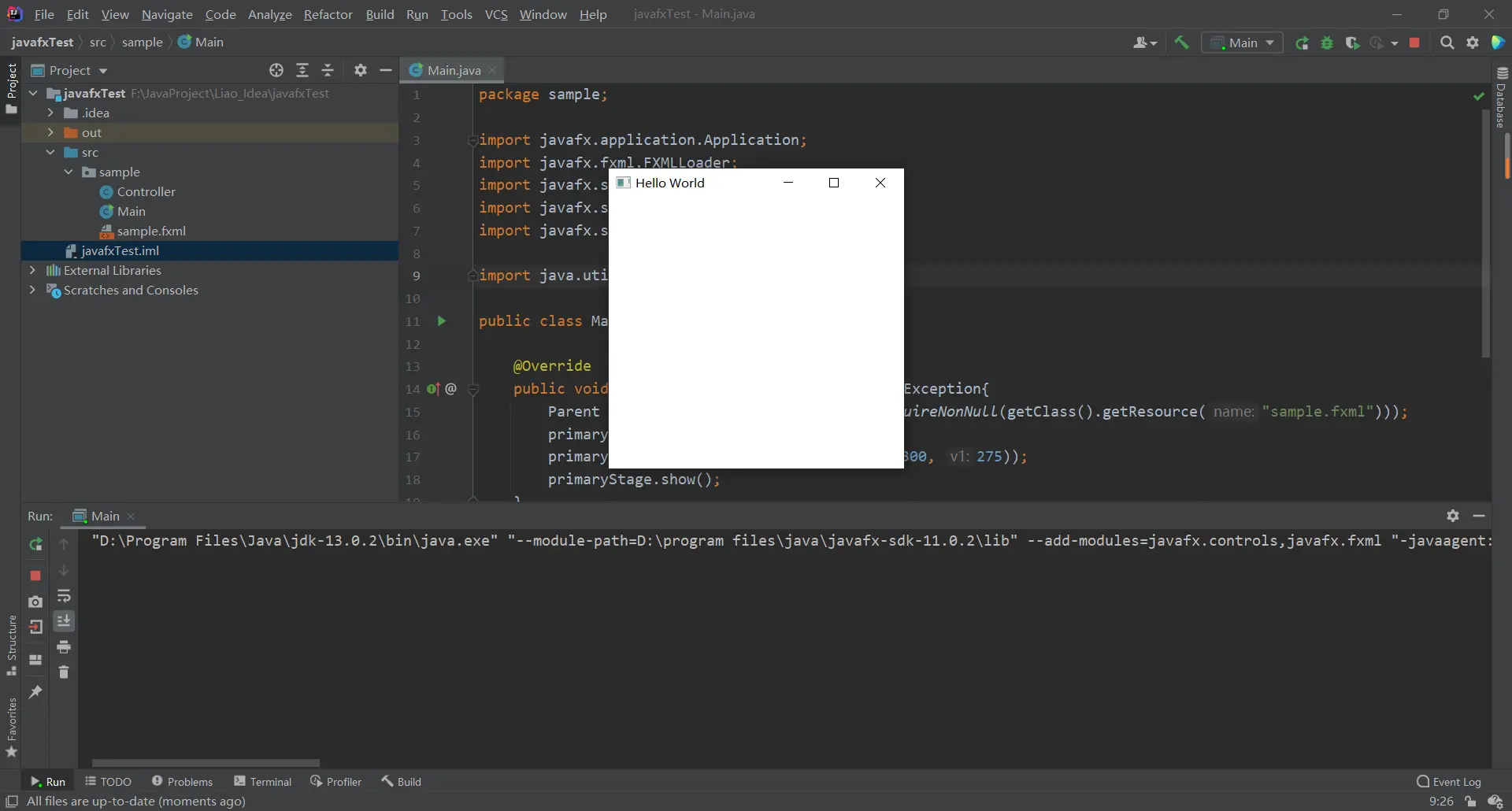Click the trash icon to clear console output

64,672
